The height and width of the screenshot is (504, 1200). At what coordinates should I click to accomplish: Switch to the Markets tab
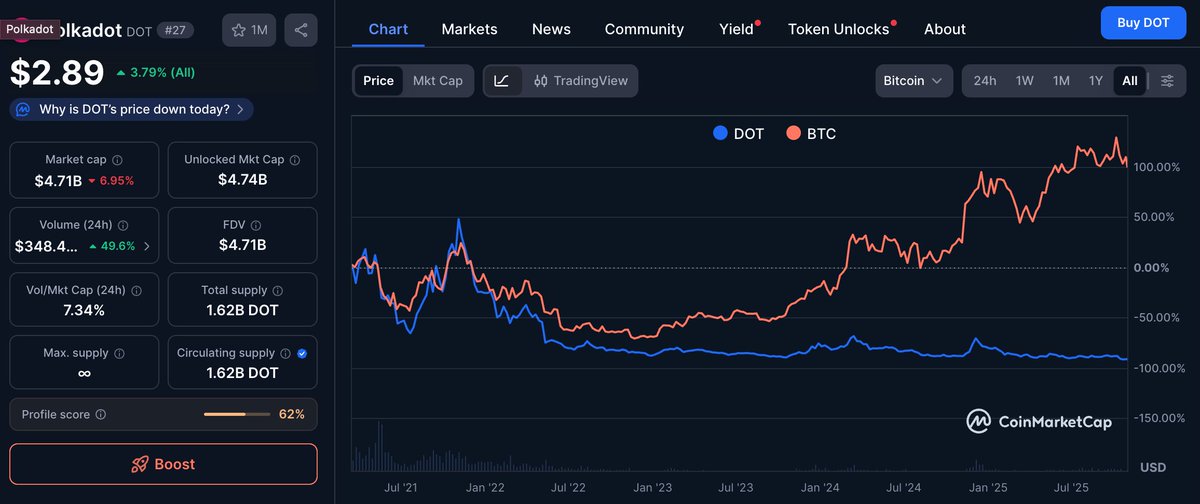pyautogui.click(x=469, y=29)
